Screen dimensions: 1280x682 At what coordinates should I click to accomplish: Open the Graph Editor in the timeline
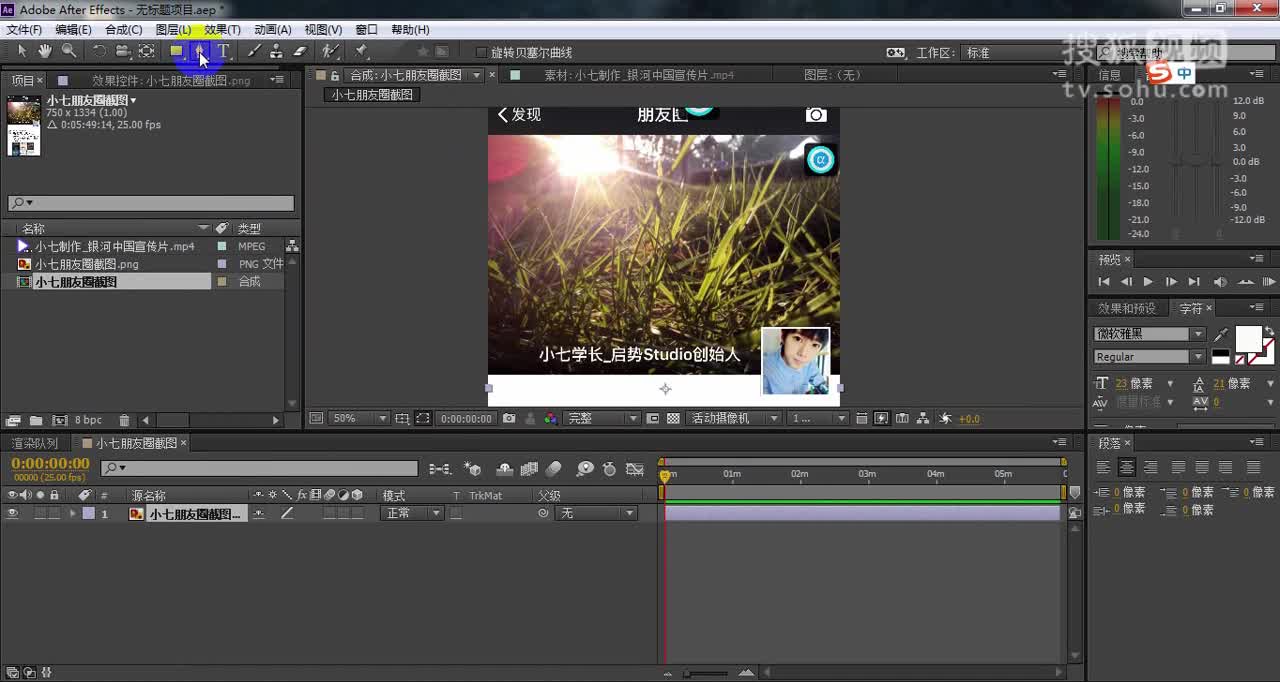(635, 468)
